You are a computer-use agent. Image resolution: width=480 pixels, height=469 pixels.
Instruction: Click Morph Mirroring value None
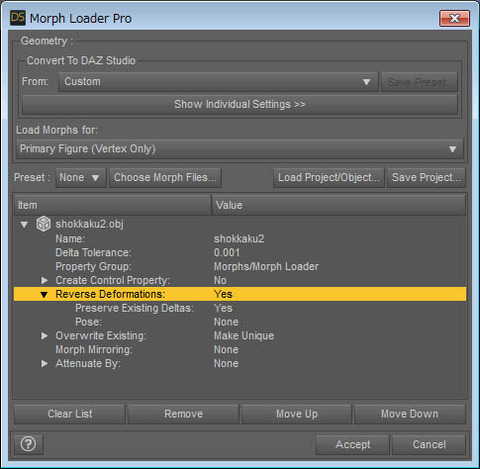(x=226, y=350)
